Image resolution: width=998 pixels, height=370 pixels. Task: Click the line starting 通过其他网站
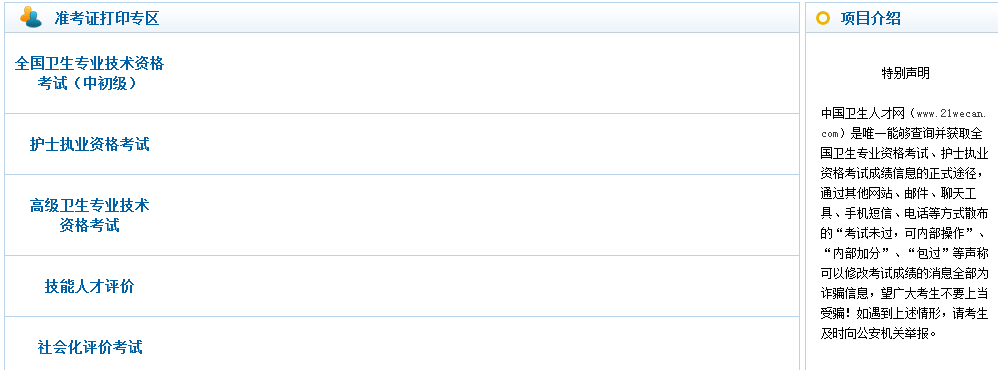[x=904, y=193]
